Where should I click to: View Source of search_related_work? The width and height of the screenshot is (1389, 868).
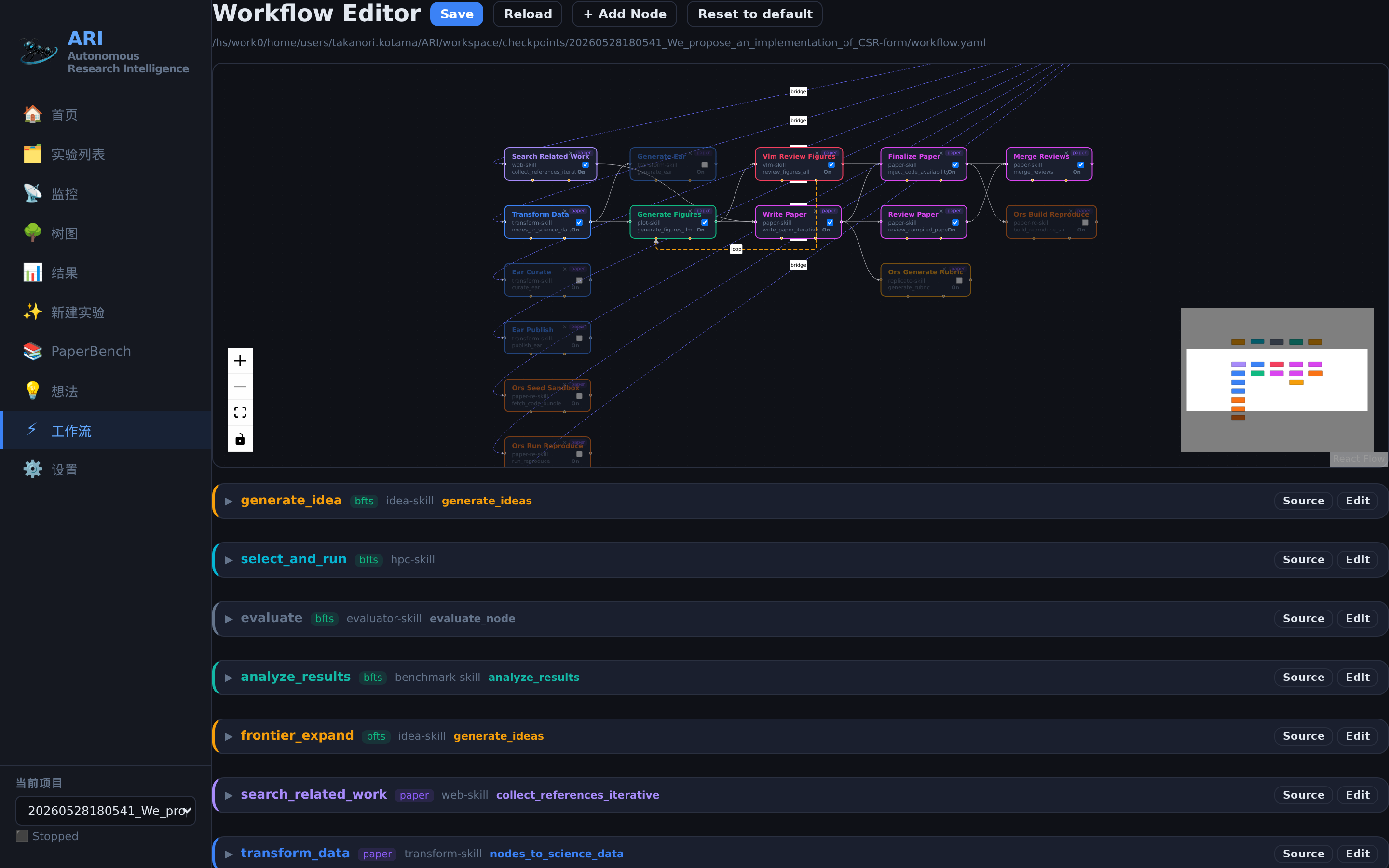click(x=1304, y=795)
